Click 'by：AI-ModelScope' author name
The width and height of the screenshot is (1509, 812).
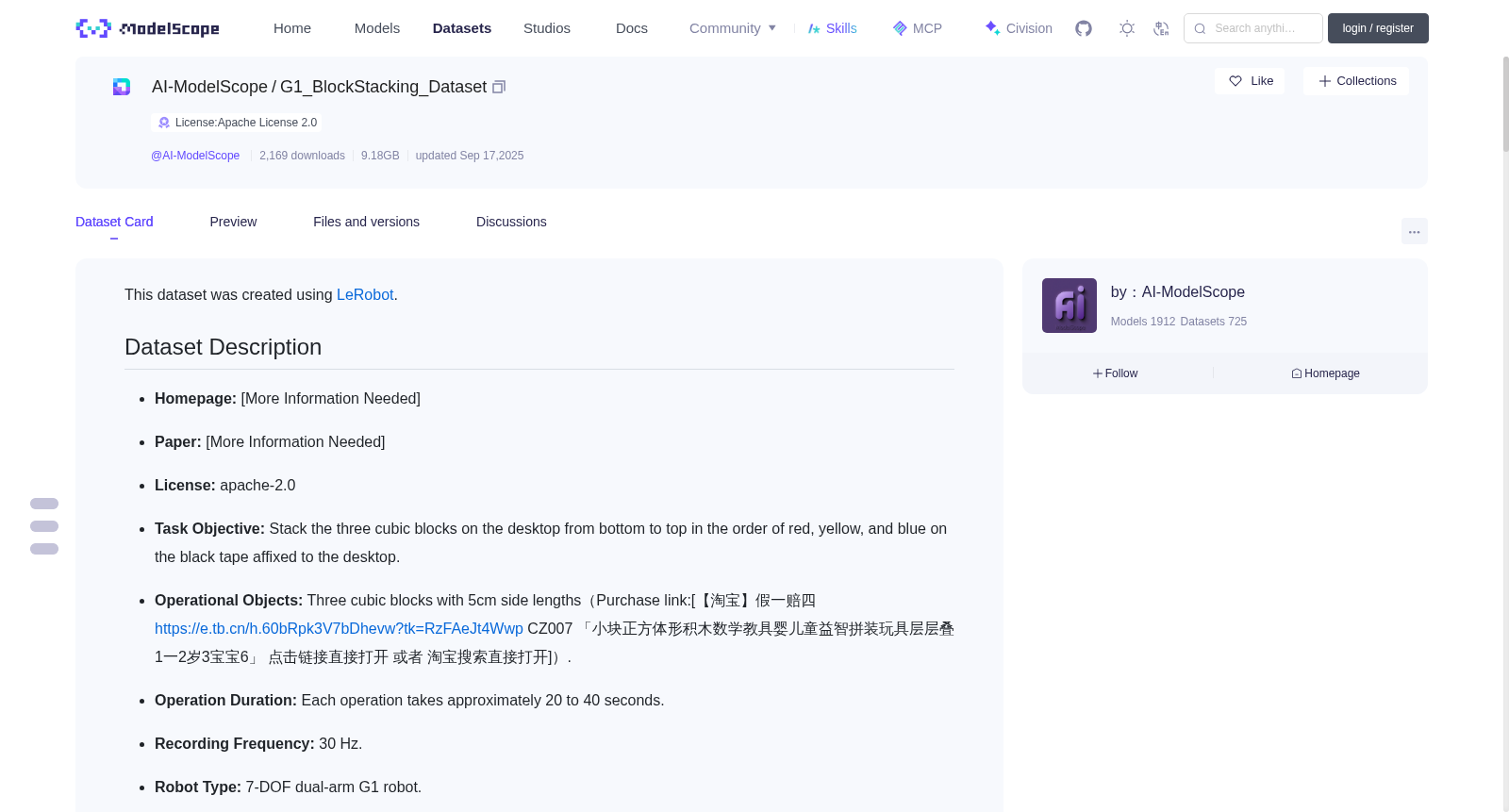point(1178,292)
